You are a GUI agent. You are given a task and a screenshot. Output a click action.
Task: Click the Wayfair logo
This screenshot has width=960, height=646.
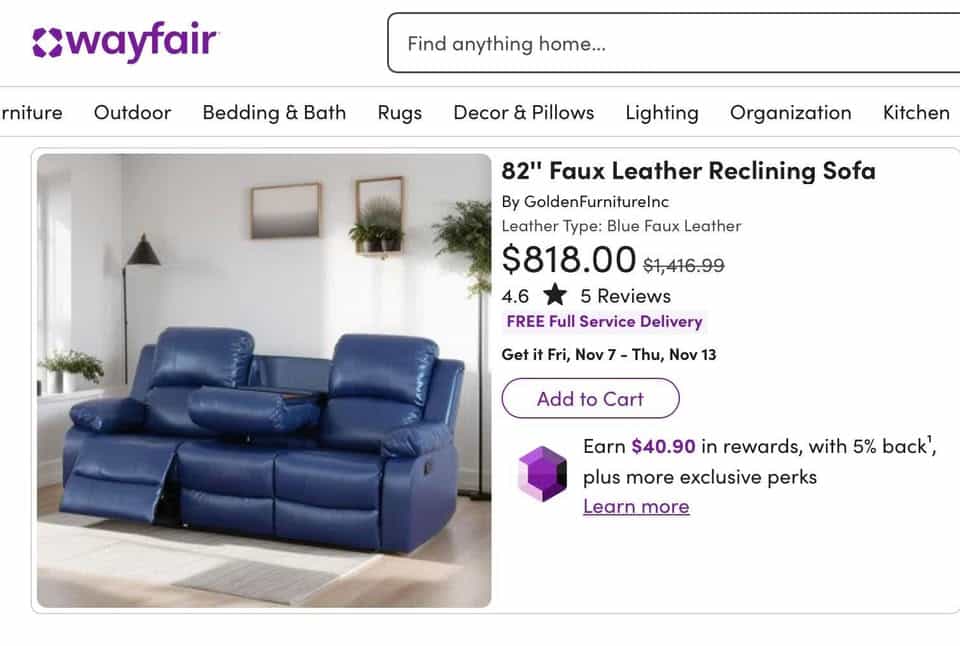tap(126, 41)
